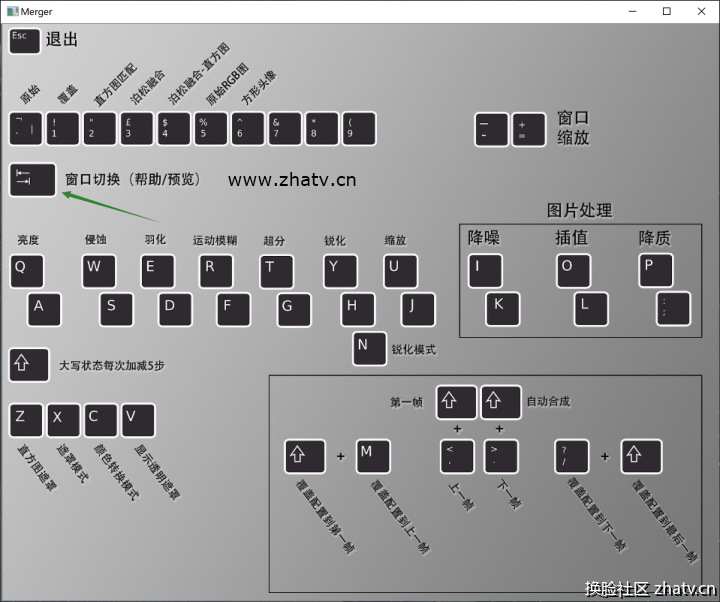Viewport: 720px width, 602px height.
Task: Click the * 8 key icon
Action: click(x=322, y=129)
